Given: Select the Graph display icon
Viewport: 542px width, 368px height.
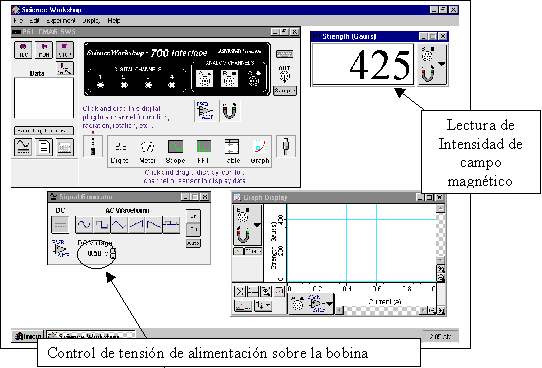Looking at the screenshot, I should (x=260, y=151).
